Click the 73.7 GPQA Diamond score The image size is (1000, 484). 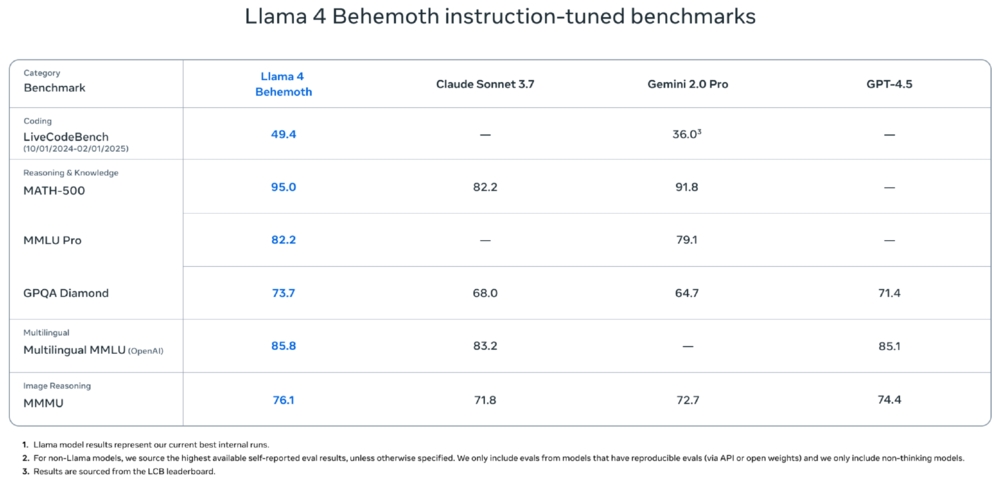(283, 293)
